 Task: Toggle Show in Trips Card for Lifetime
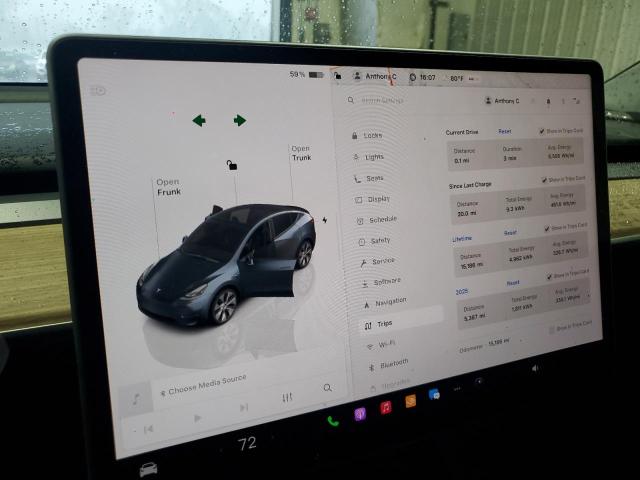546,228
